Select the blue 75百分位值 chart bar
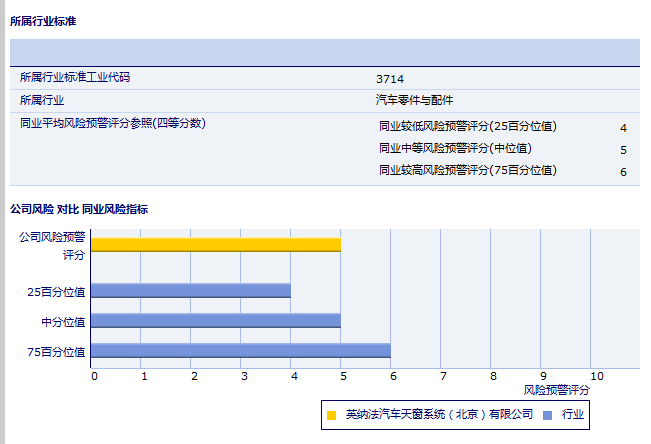This screenshot has height=444, width=651. point(240,351)
